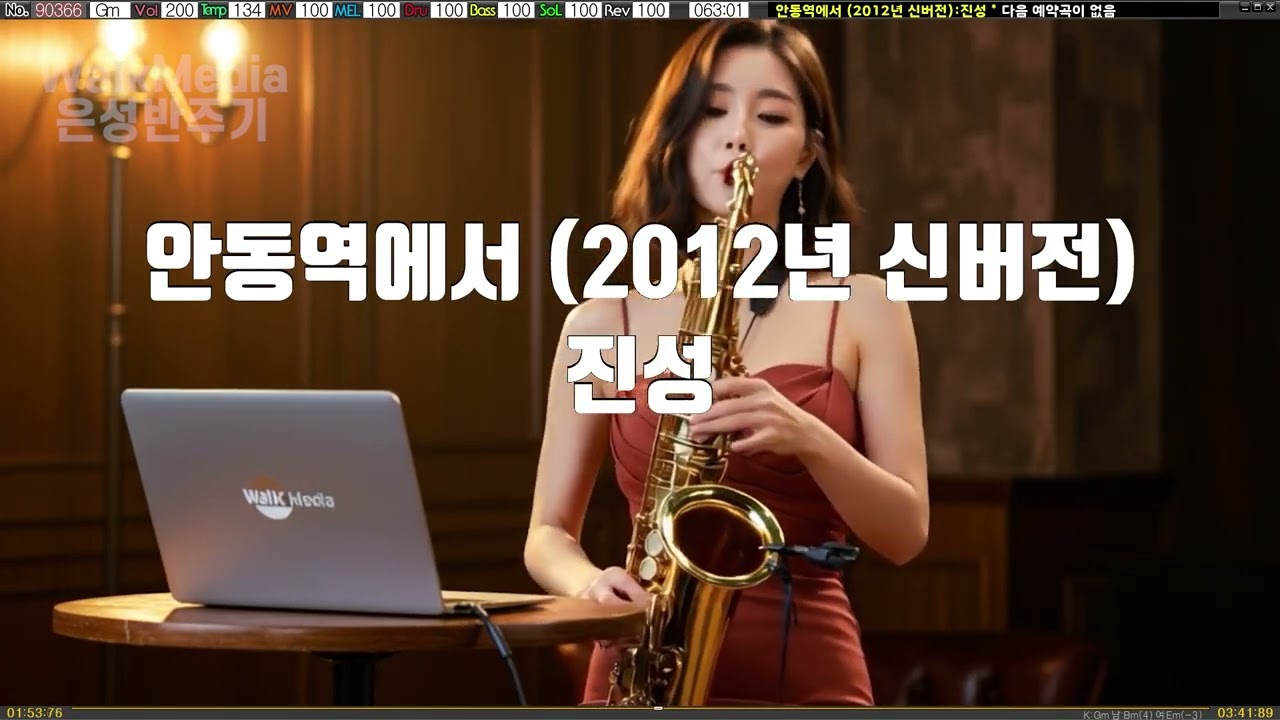Image resolution: width=1280 pixels, height=720 pixels.
Task: Click the Vol label
Action: click(x=146, y=10)
